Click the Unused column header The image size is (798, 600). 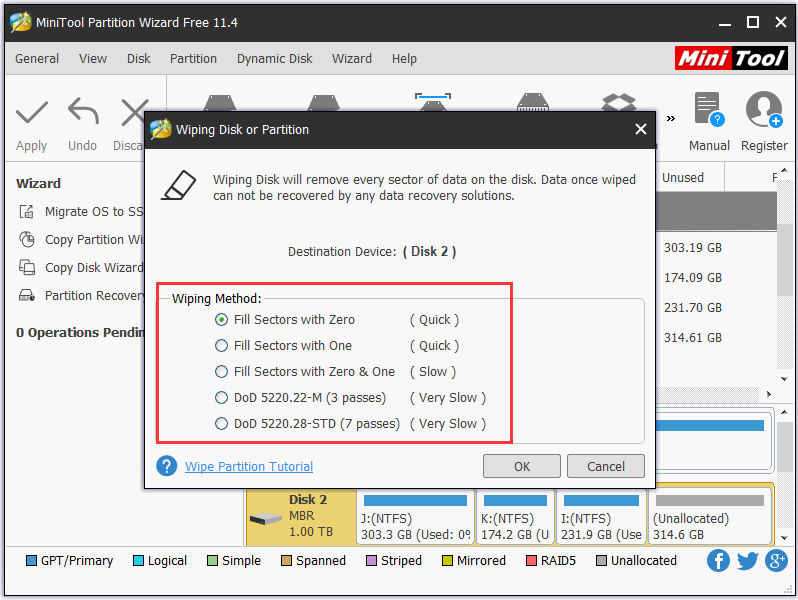[682, 178]
